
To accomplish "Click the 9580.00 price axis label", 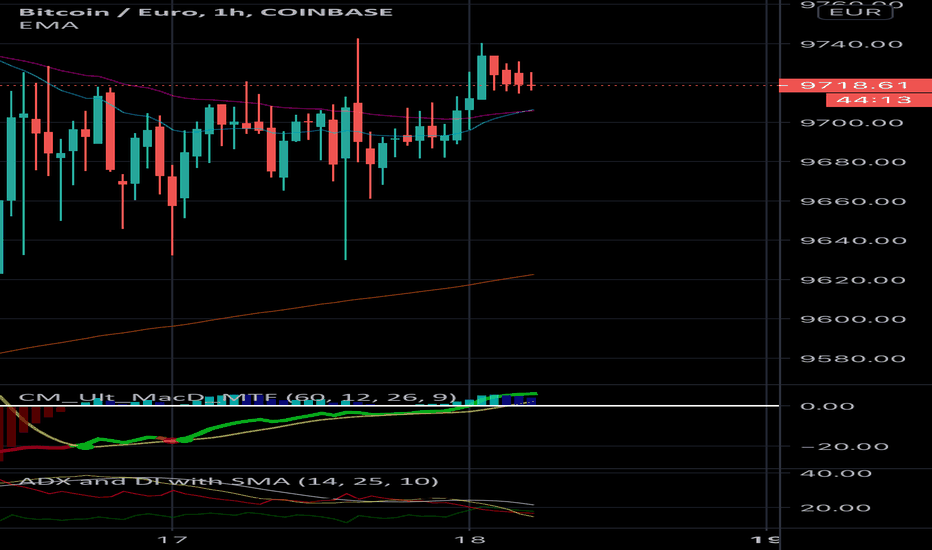I will coord(853,359).
